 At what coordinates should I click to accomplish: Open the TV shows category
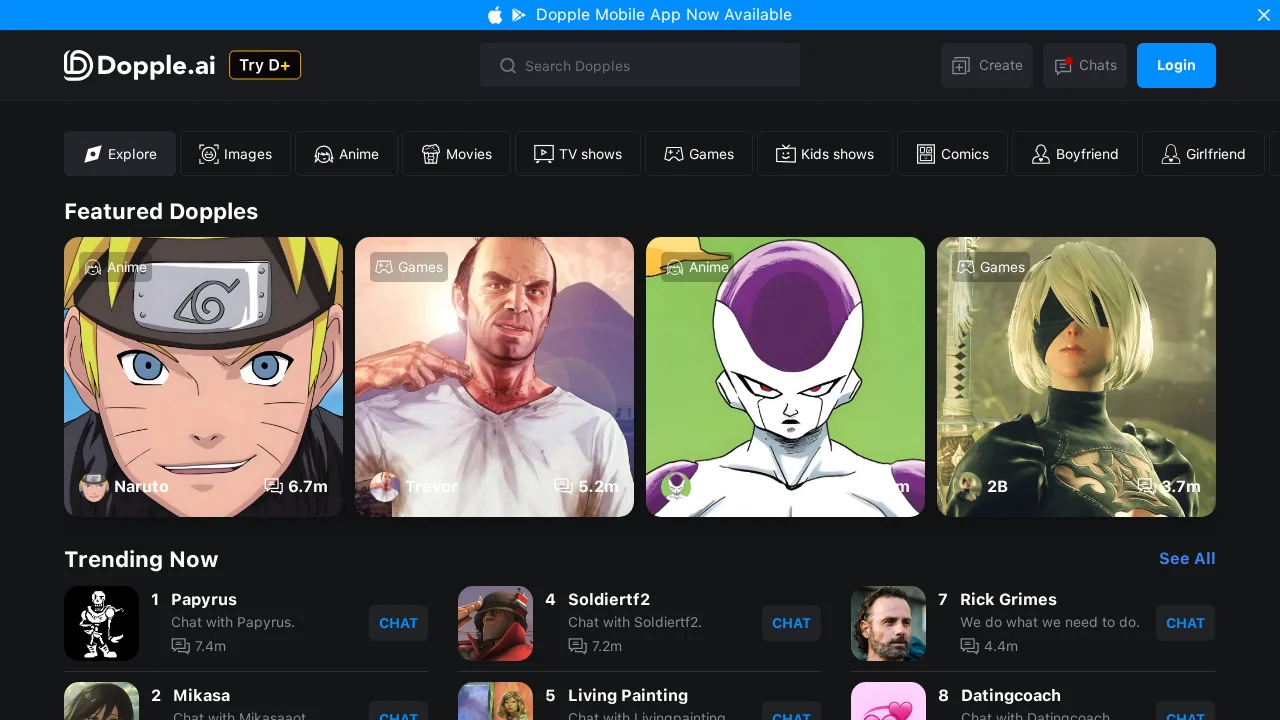pos(578,154)
